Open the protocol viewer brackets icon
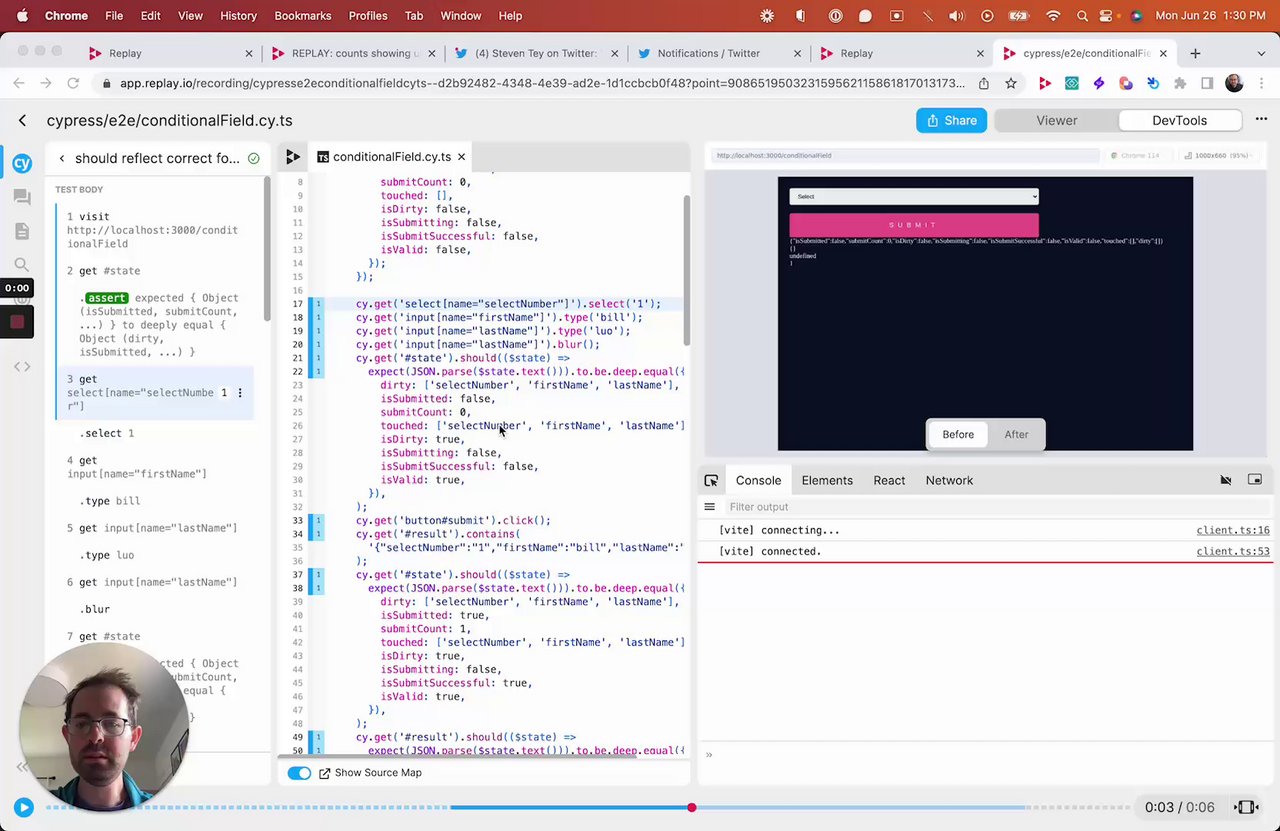The image size is (1280, 831). (22, 366)
